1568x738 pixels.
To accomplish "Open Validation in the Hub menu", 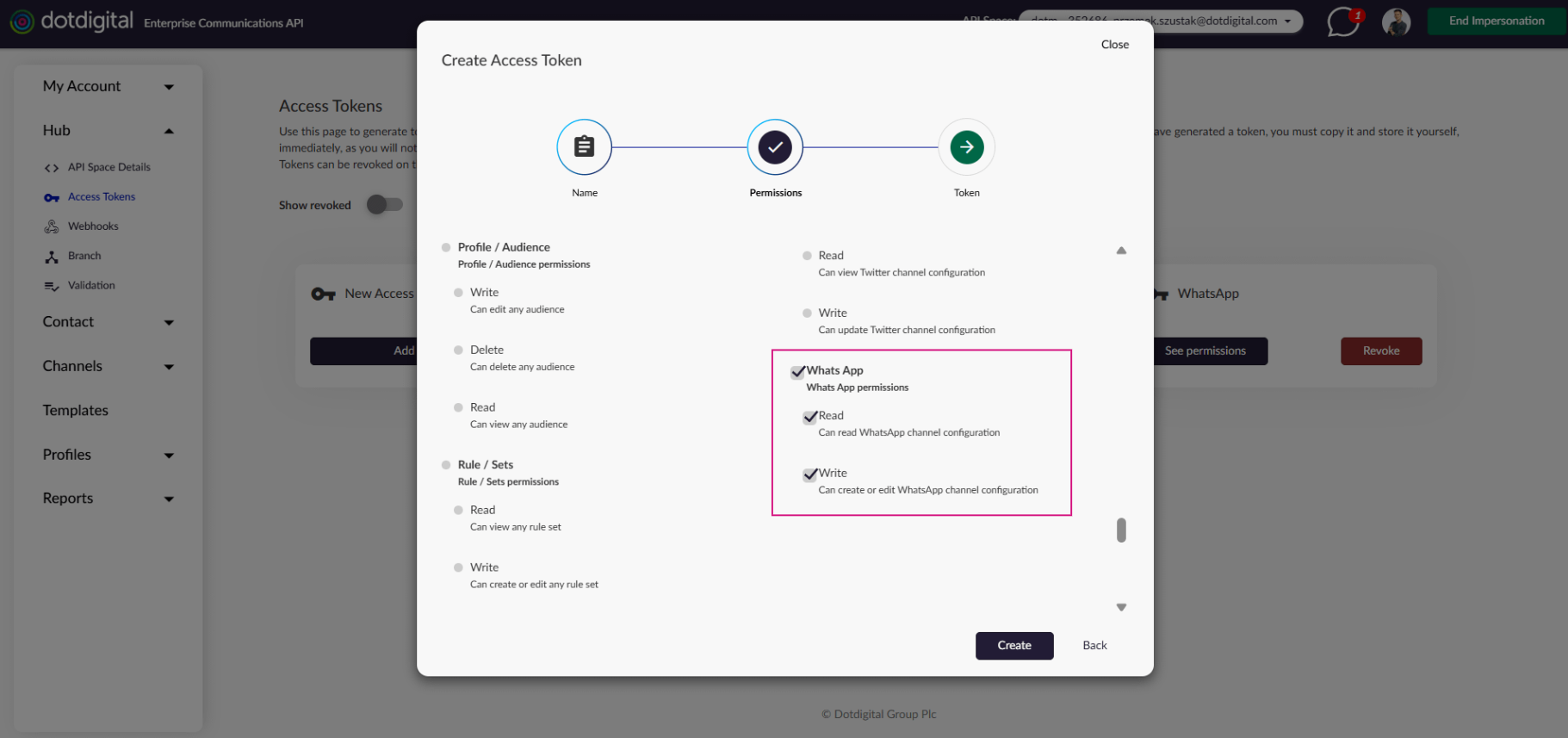I will 91,285.
